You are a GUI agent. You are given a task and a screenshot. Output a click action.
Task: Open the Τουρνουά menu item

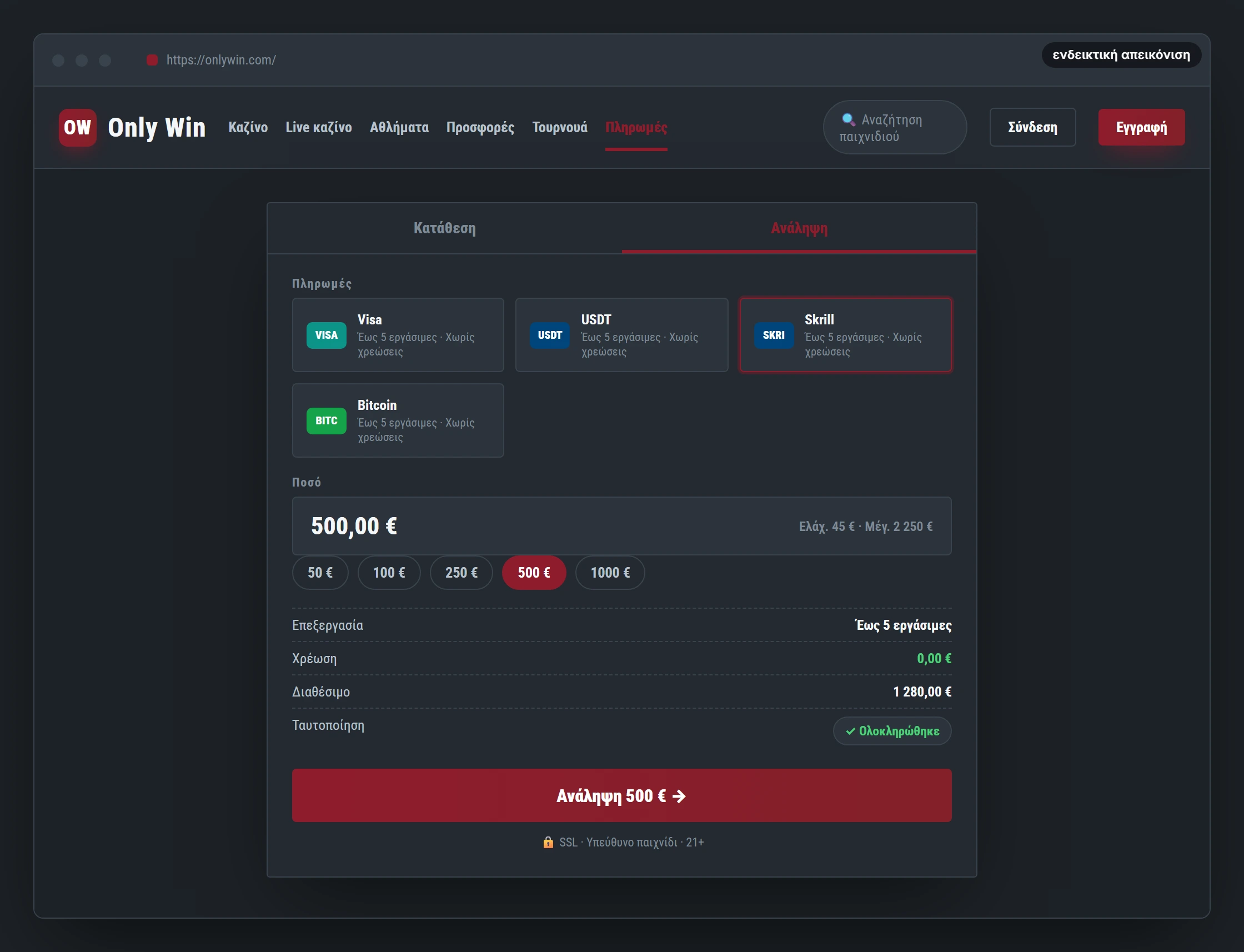pos(560,128)
